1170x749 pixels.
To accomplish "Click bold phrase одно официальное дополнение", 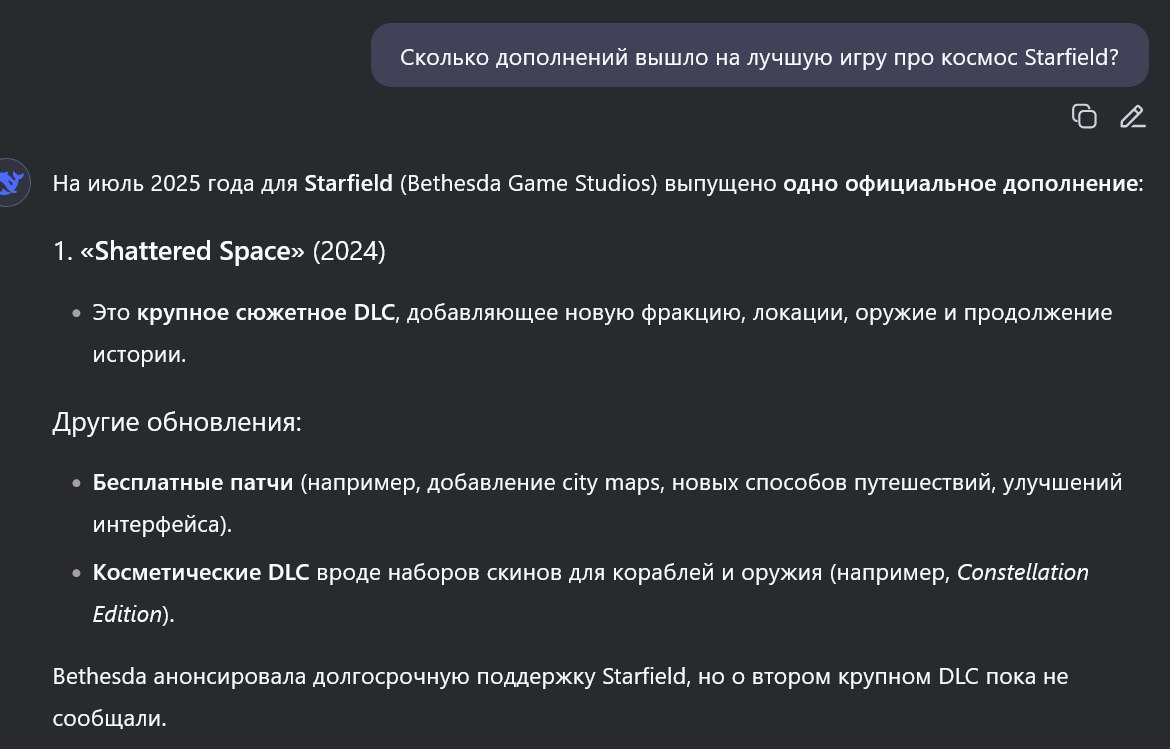I will point(960,184).
